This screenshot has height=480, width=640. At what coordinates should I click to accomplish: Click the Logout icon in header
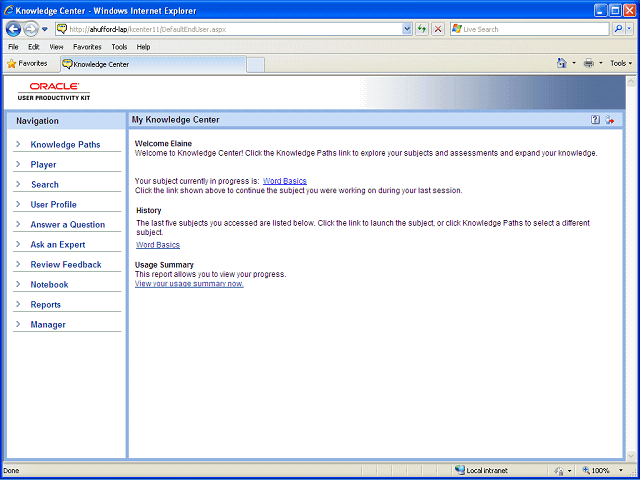coord(610,120)
